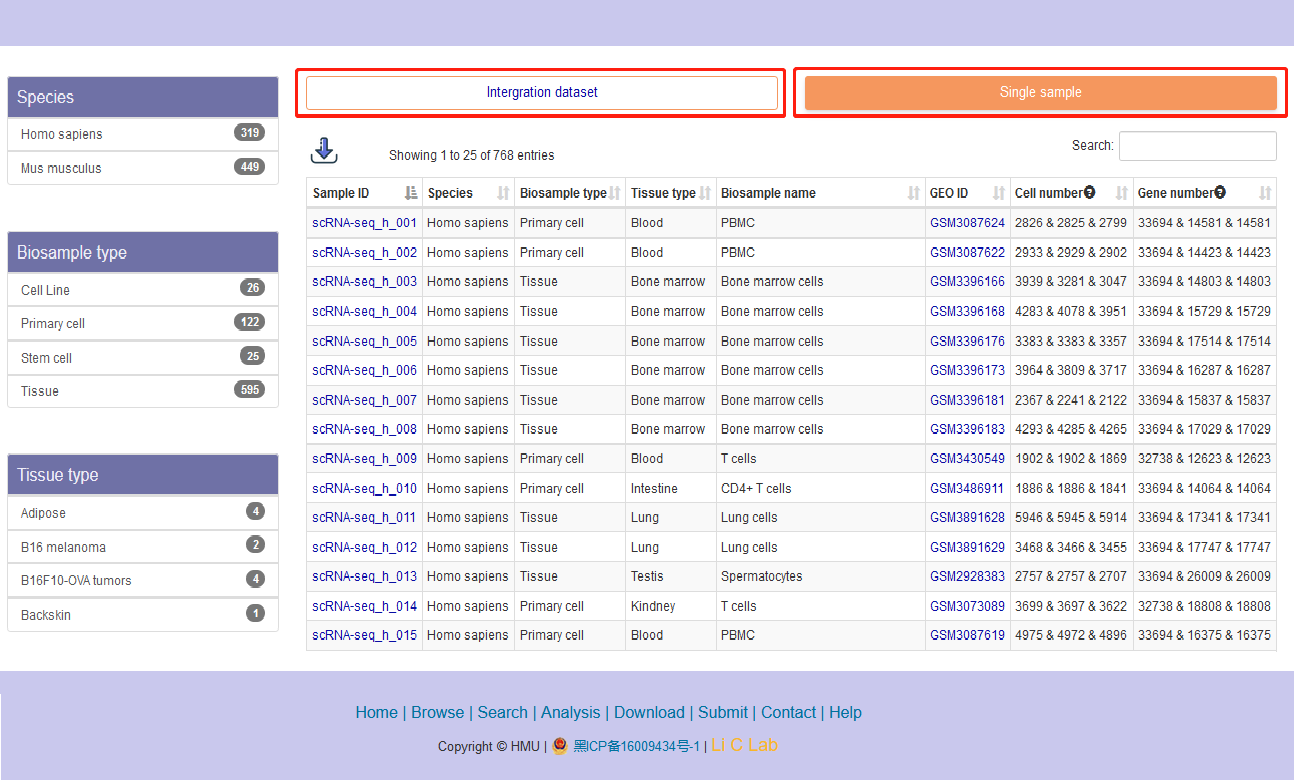Click 'Kindney' tissue type cell
1294x780 pixels.
(x=653, y=607)
